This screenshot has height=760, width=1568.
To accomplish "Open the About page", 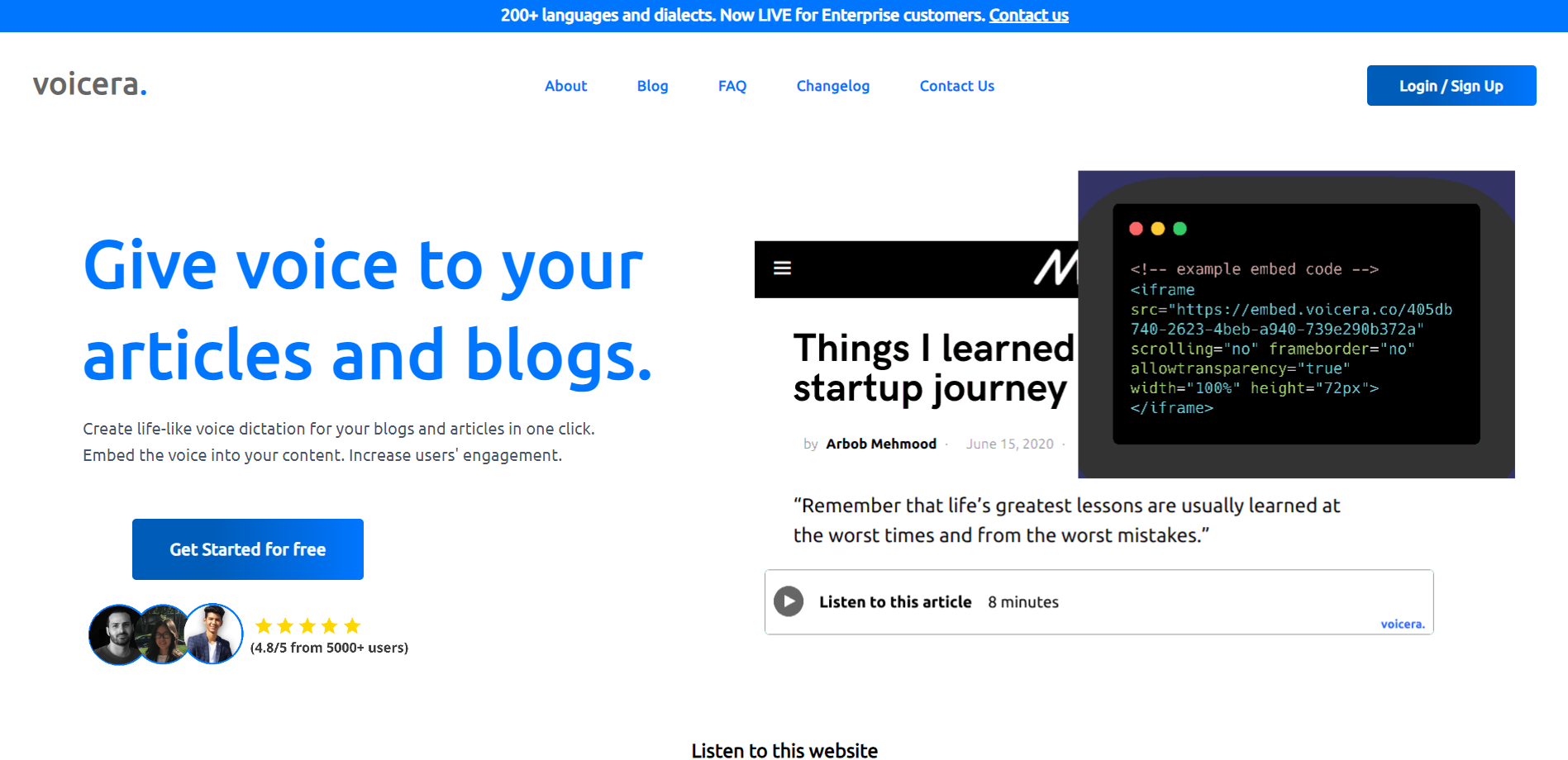I will coord(565,86).
